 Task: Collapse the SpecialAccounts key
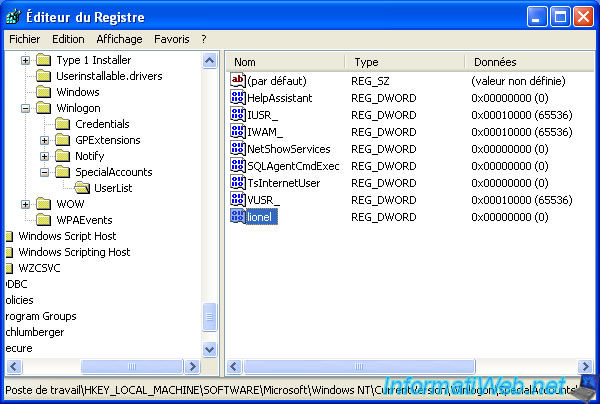44,173
